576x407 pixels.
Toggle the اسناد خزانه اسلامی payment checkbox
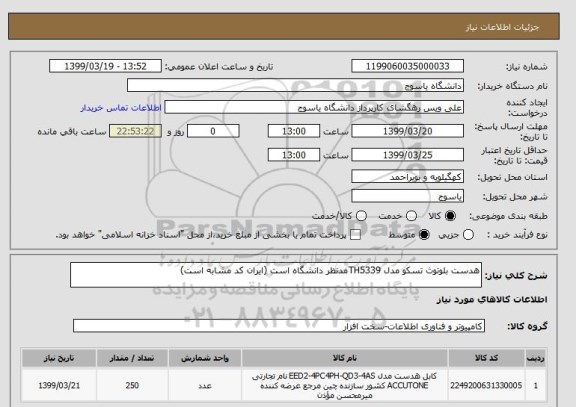pyautogui.click(x=355, y=235)
